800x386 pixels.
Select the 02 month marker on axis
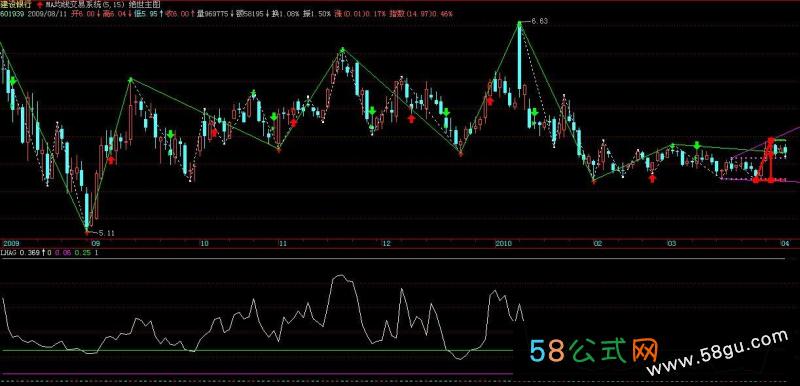coord(598,244)
